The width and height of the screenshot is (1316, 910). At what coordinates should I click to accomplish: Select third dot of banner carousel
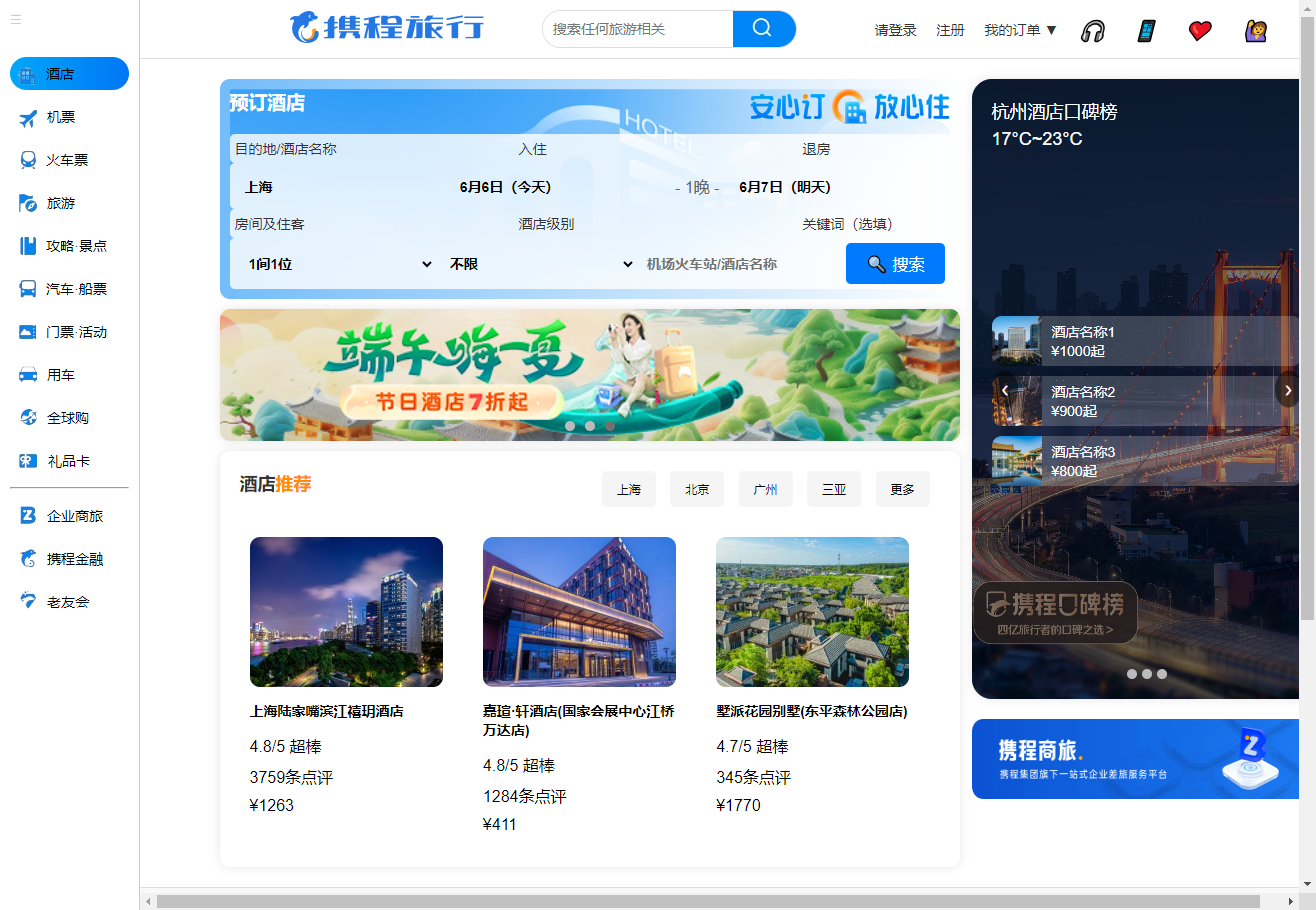tap(610, 426)
